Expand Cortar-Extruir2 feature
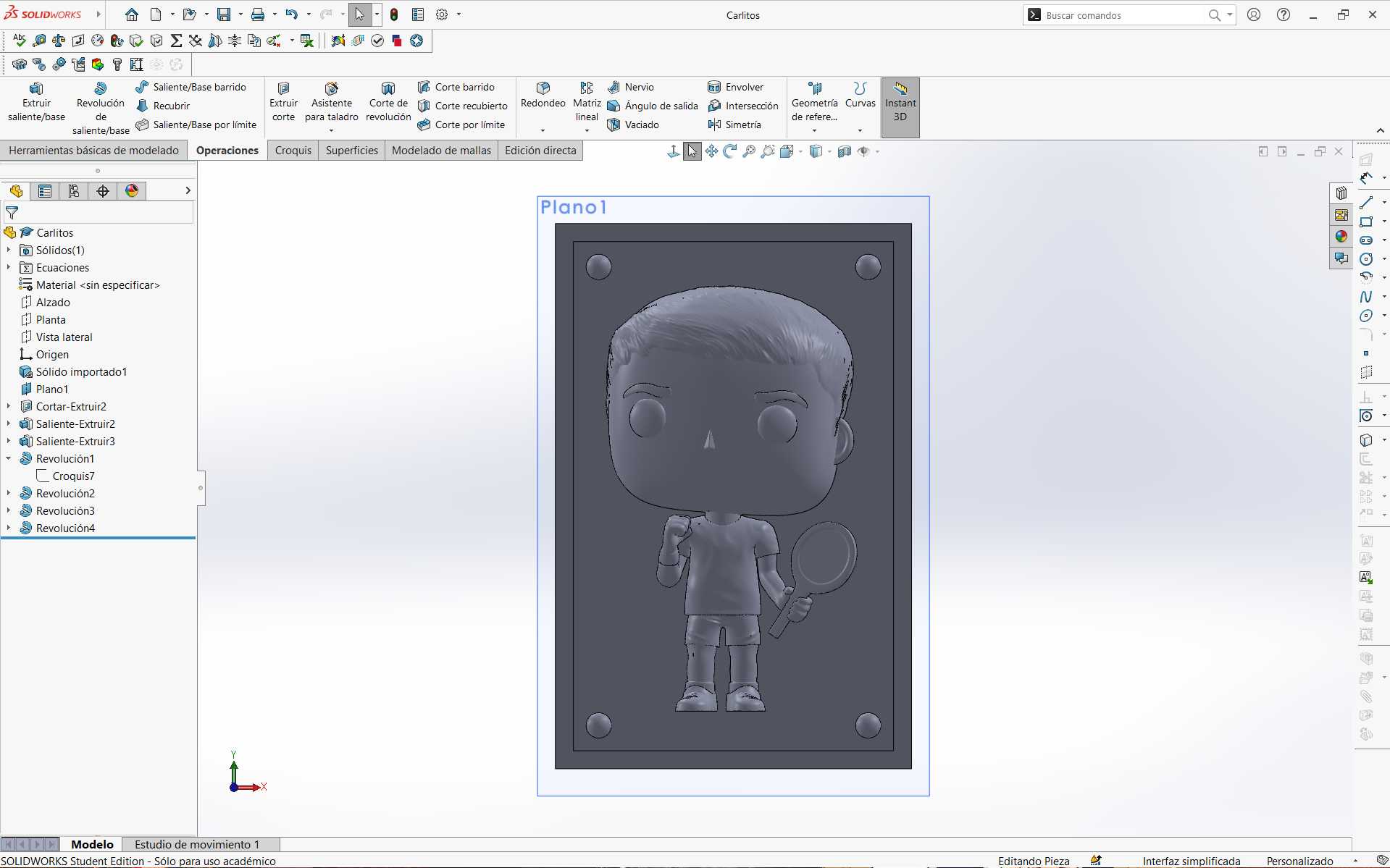This screenshot has width=1390, height=868. click(x=9, y=406)
